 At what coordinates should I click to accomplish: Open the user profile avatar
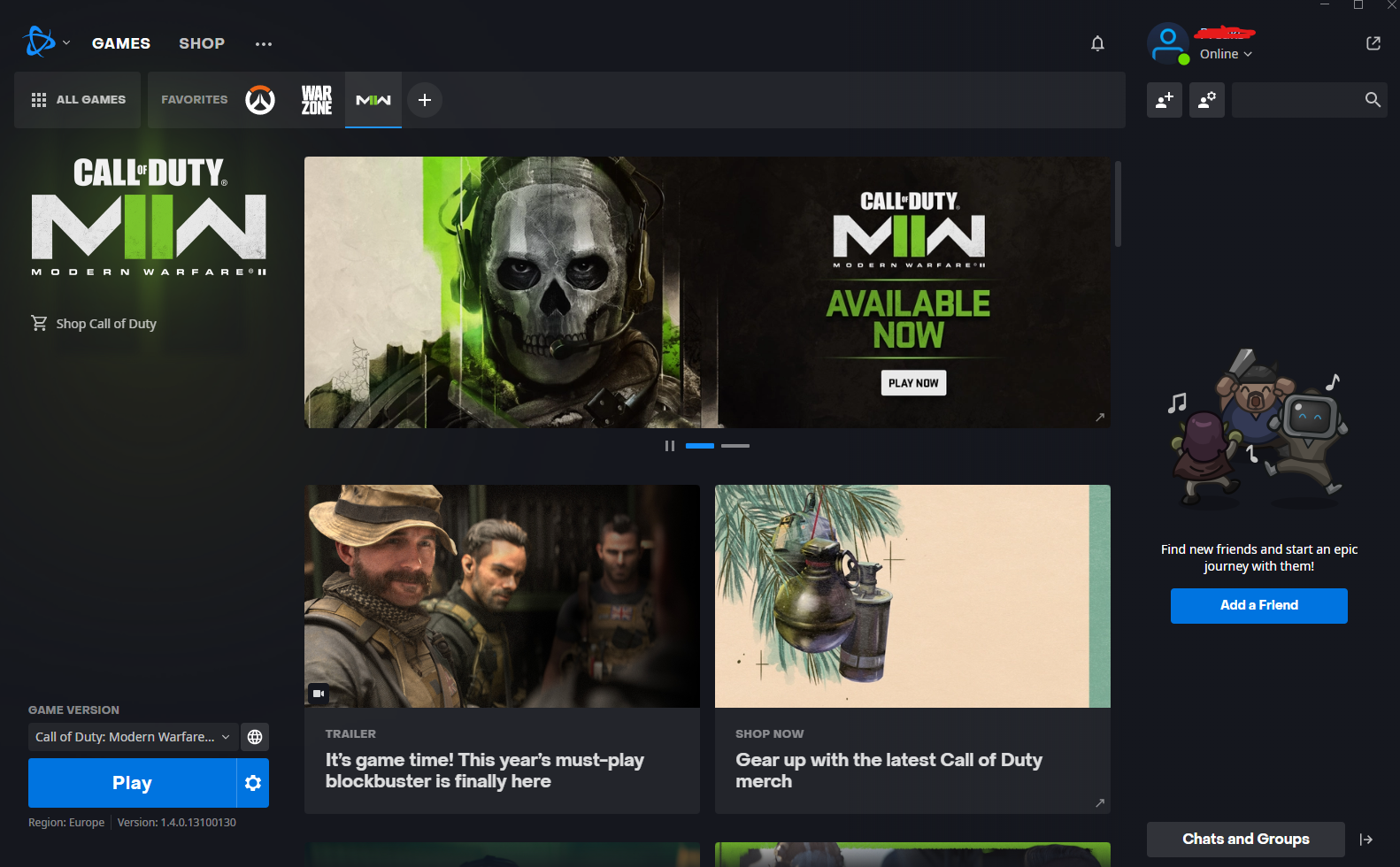pos(1168,43)
